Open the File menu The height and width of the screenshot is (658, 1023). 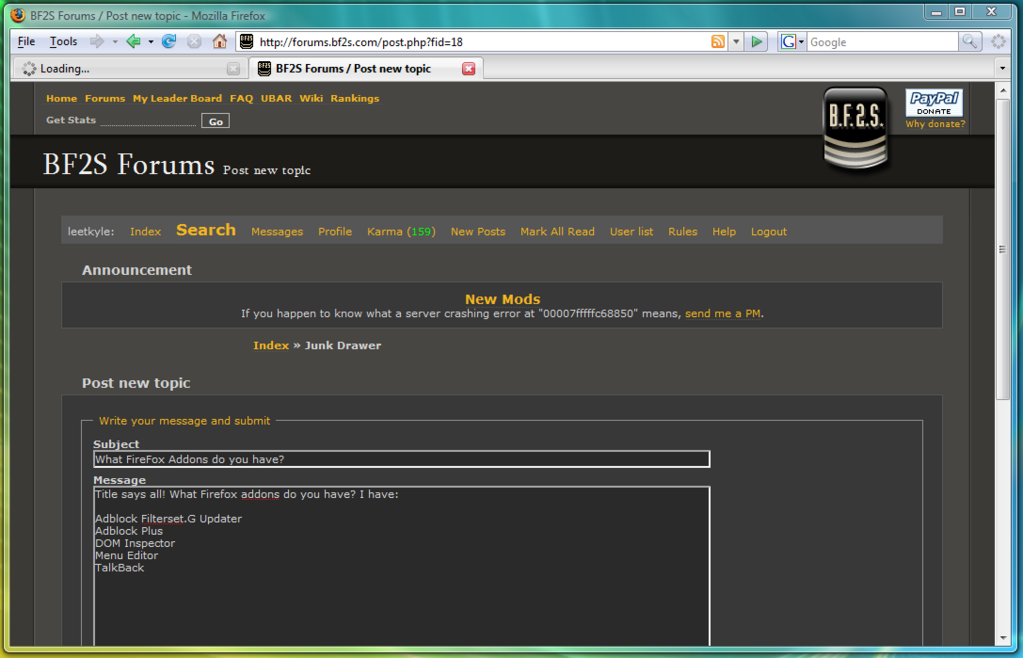(26, 42)
